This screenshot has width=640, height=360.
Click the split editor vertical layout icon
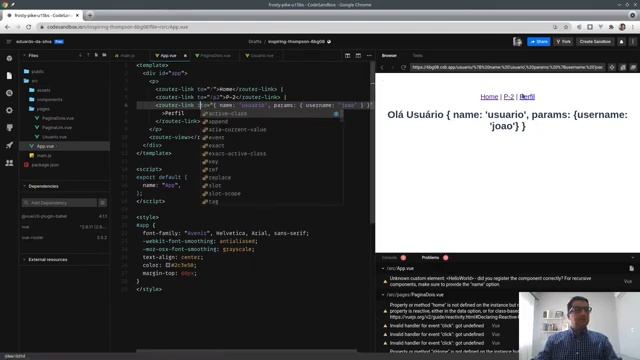pyautogui.click(x=348, y=56)
